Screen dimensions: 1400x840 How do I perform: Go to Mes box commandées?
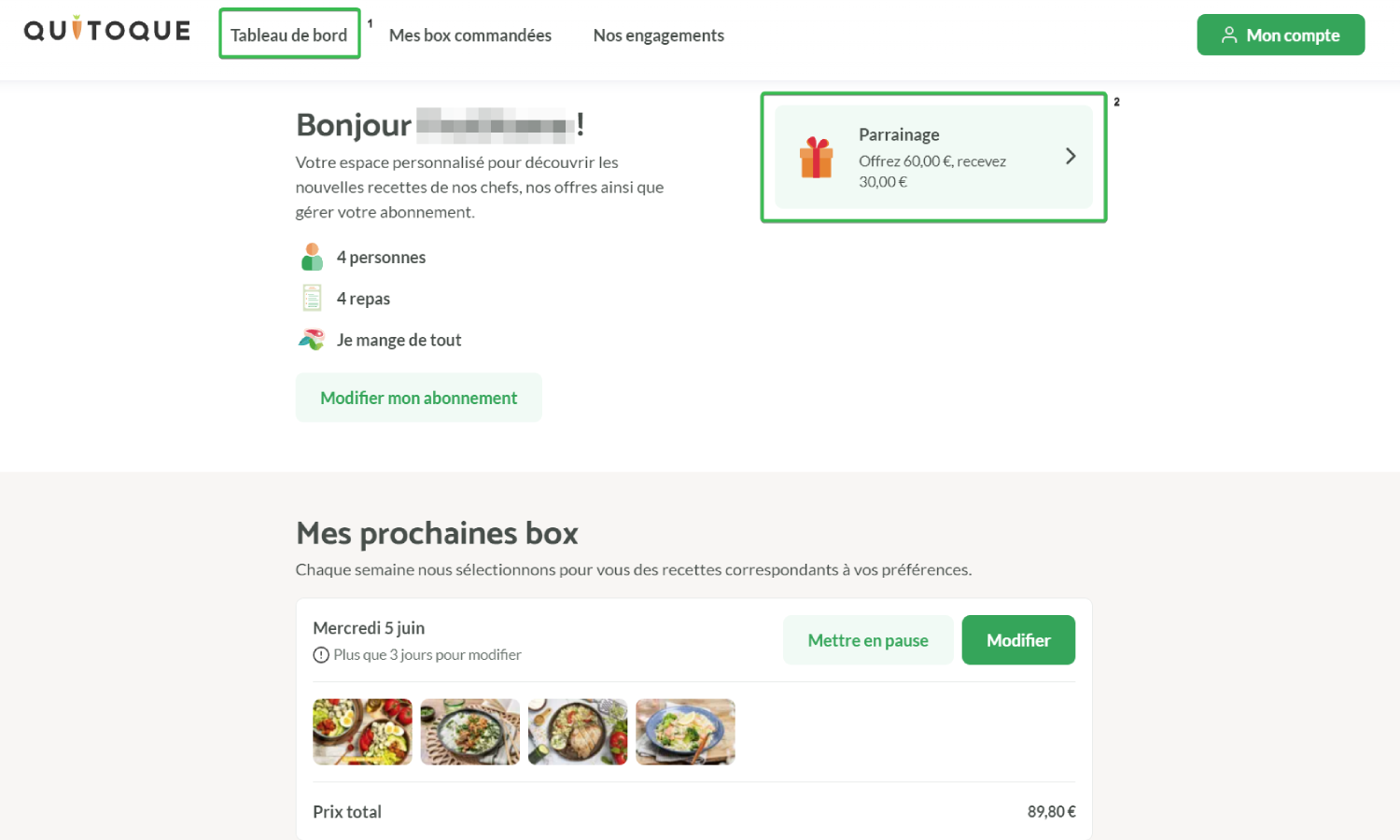470,35
